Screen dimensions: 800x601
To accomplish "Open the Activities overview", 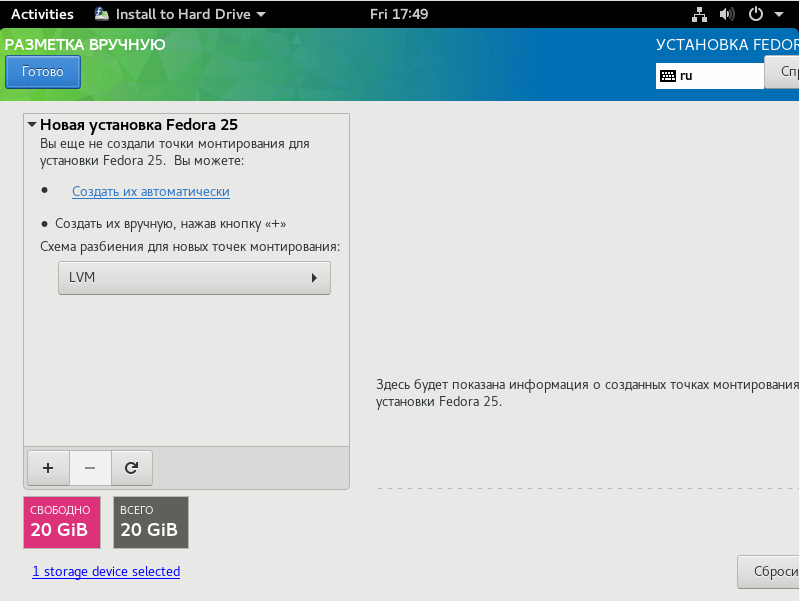I will [42, 14].
